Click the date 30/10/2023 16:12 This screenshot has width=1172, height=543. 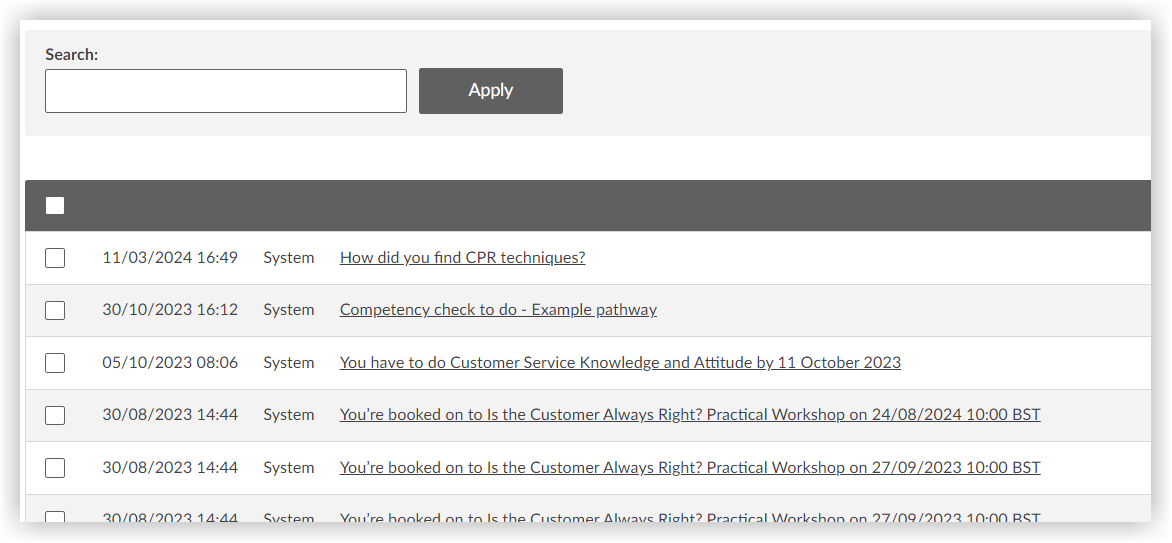170,310
